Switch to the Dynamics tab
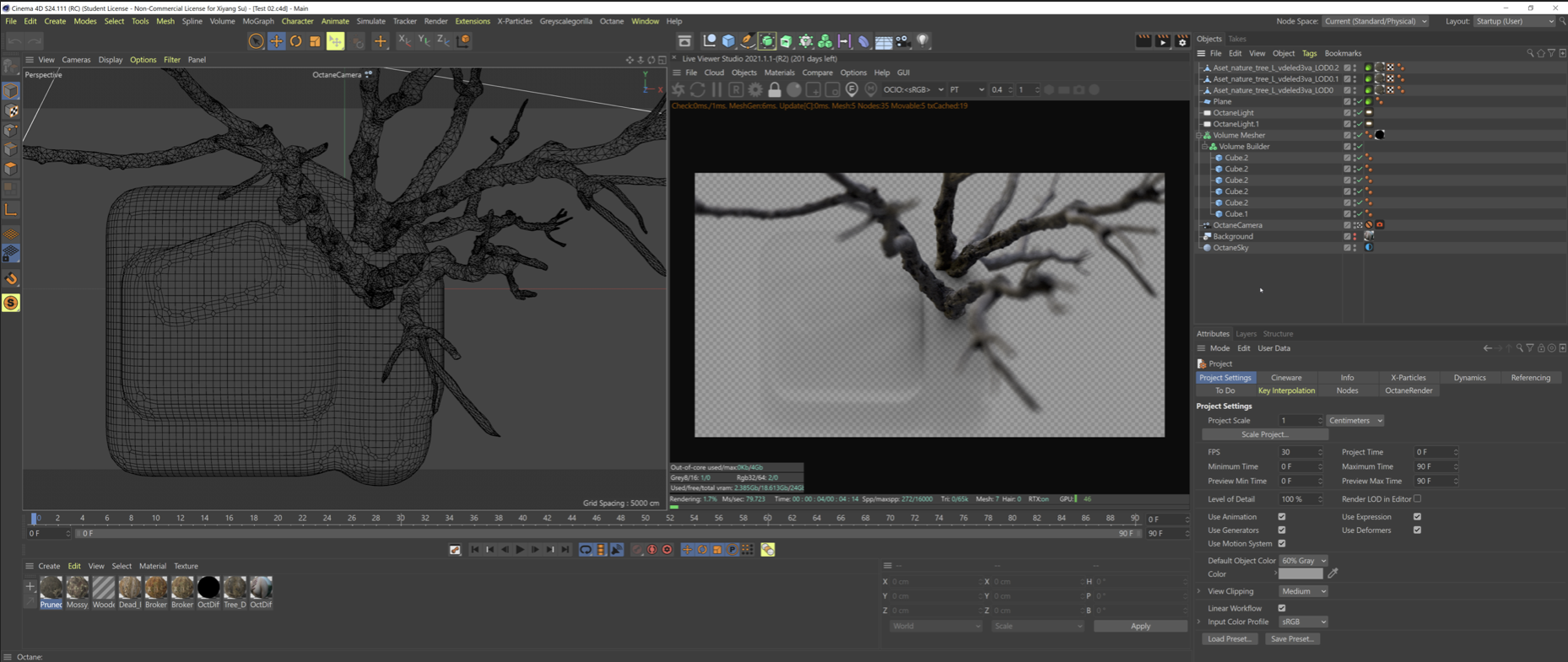1568x662 pixels. 1469,378
